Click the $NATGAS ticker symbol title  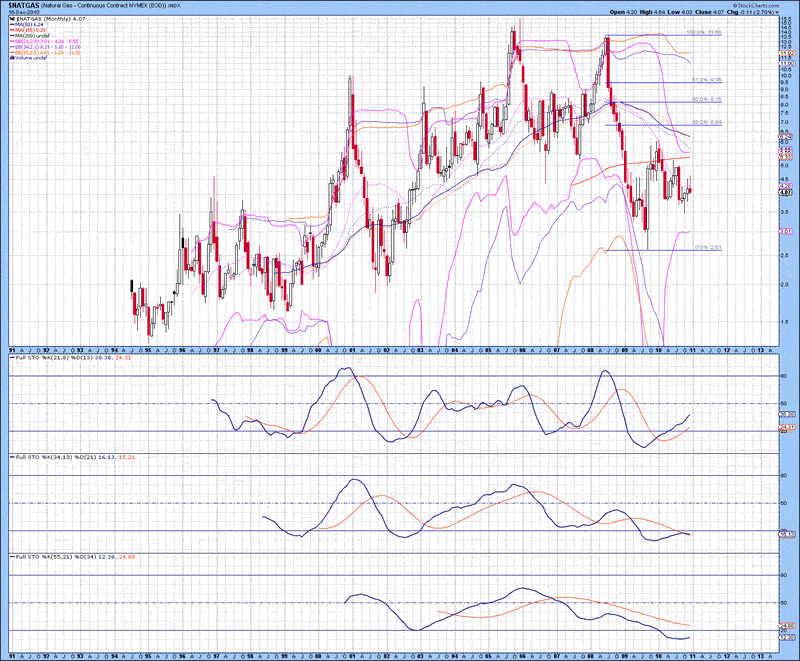pos(23,5)
